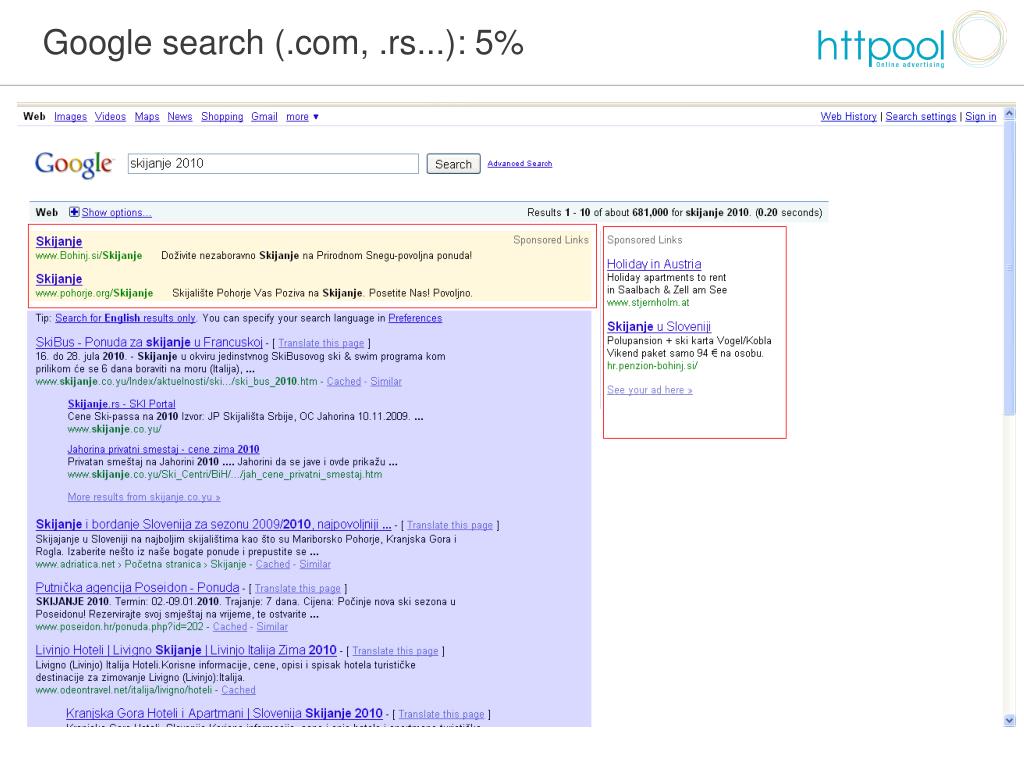Open 'Putnička agencija Poseidon - Ponuda' result
The width and height of the screenshot is (1024, 768).
137,587
